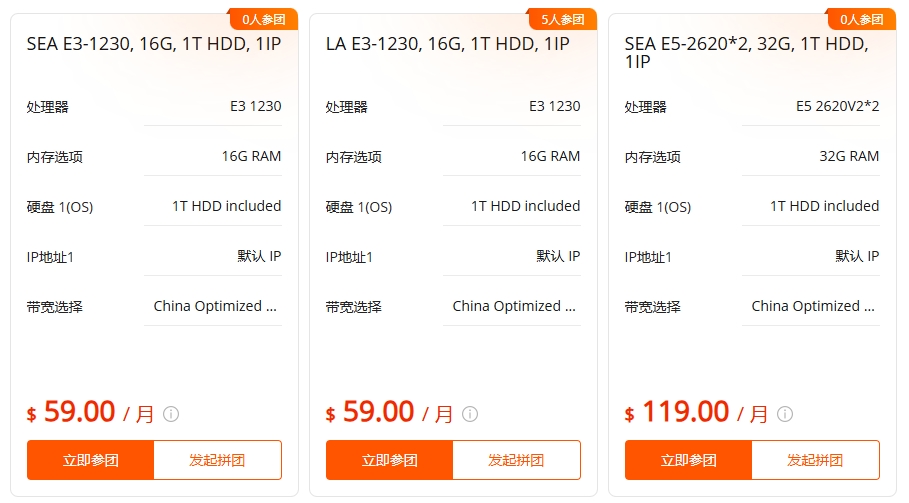Screen dimensions: 909x503
Task: Click the 5人参团 badge on LA card
Action: pos(562,19)
